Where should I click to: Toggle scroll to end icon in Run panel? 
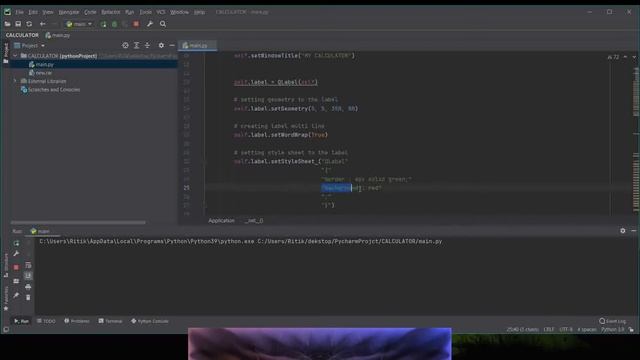[28, 276]
